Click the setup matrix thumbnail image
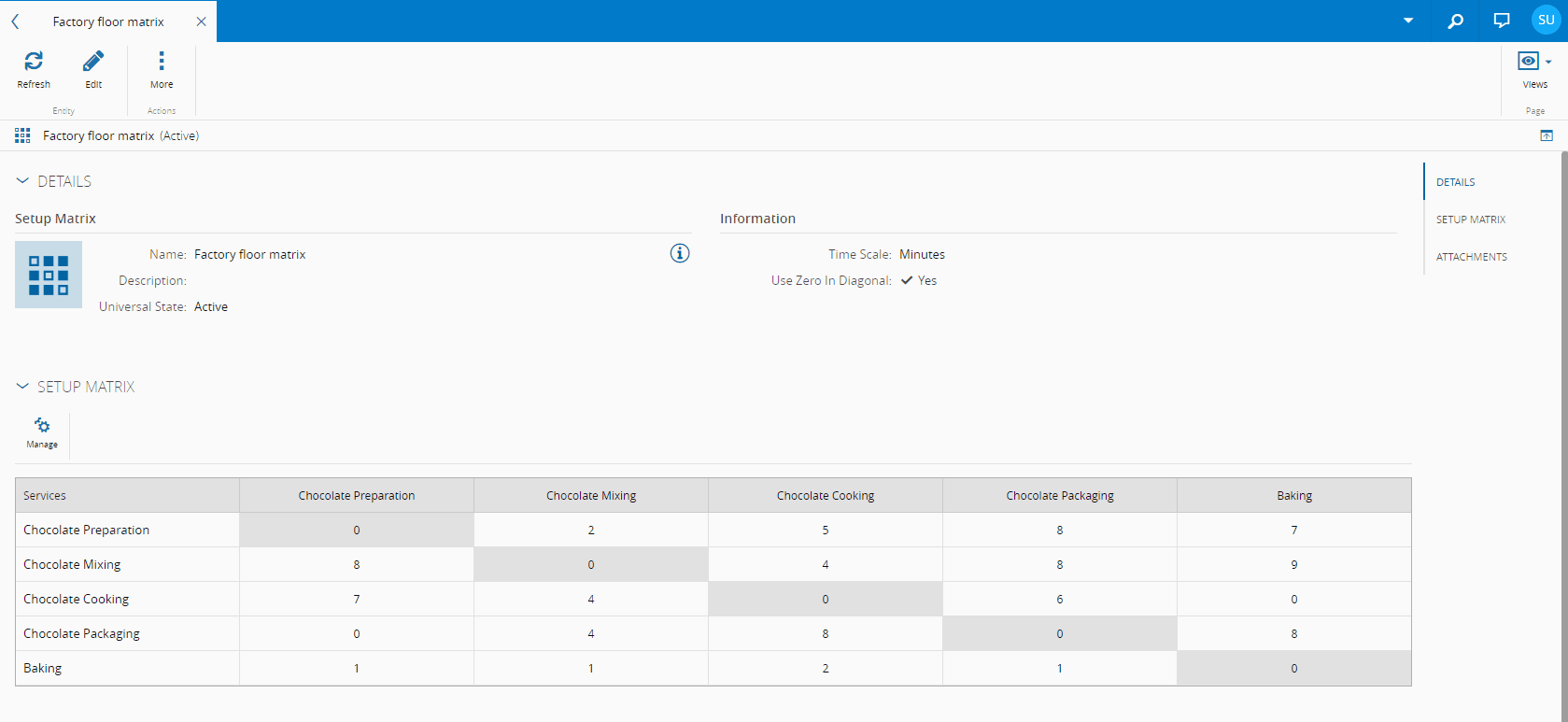Viewport: 1568px width, 722px height. [x=49, y=275]
